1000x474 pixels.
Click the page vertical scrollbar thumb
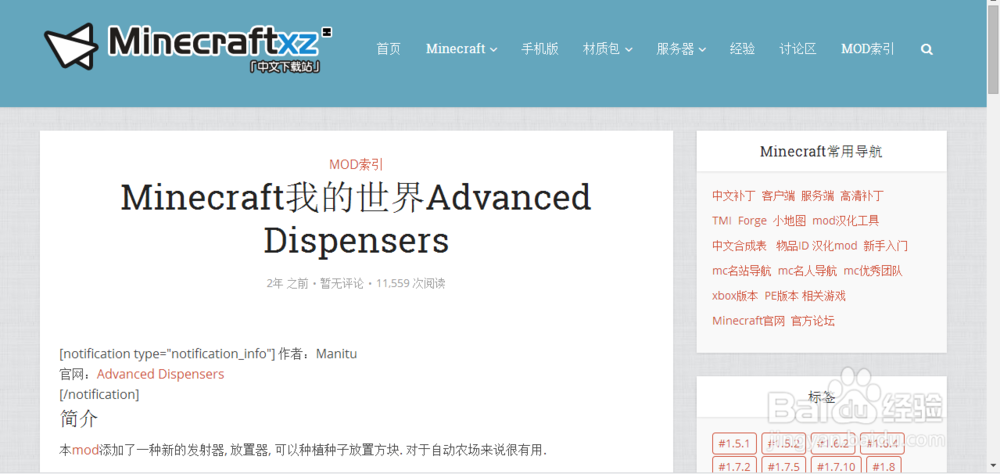994,51
